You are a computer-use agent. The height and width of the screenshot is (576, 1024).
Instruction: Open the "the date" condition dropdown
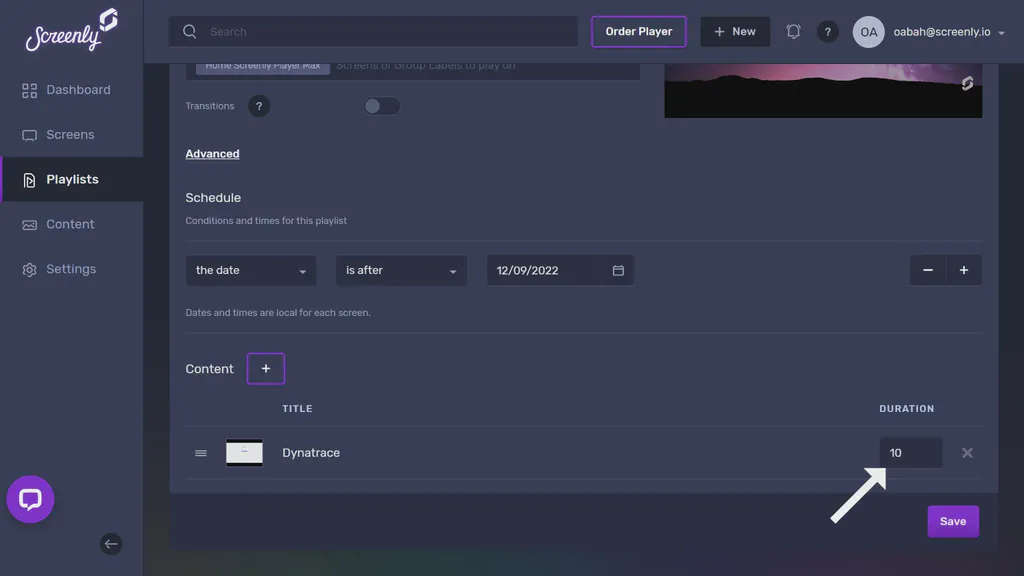point(250,269)
